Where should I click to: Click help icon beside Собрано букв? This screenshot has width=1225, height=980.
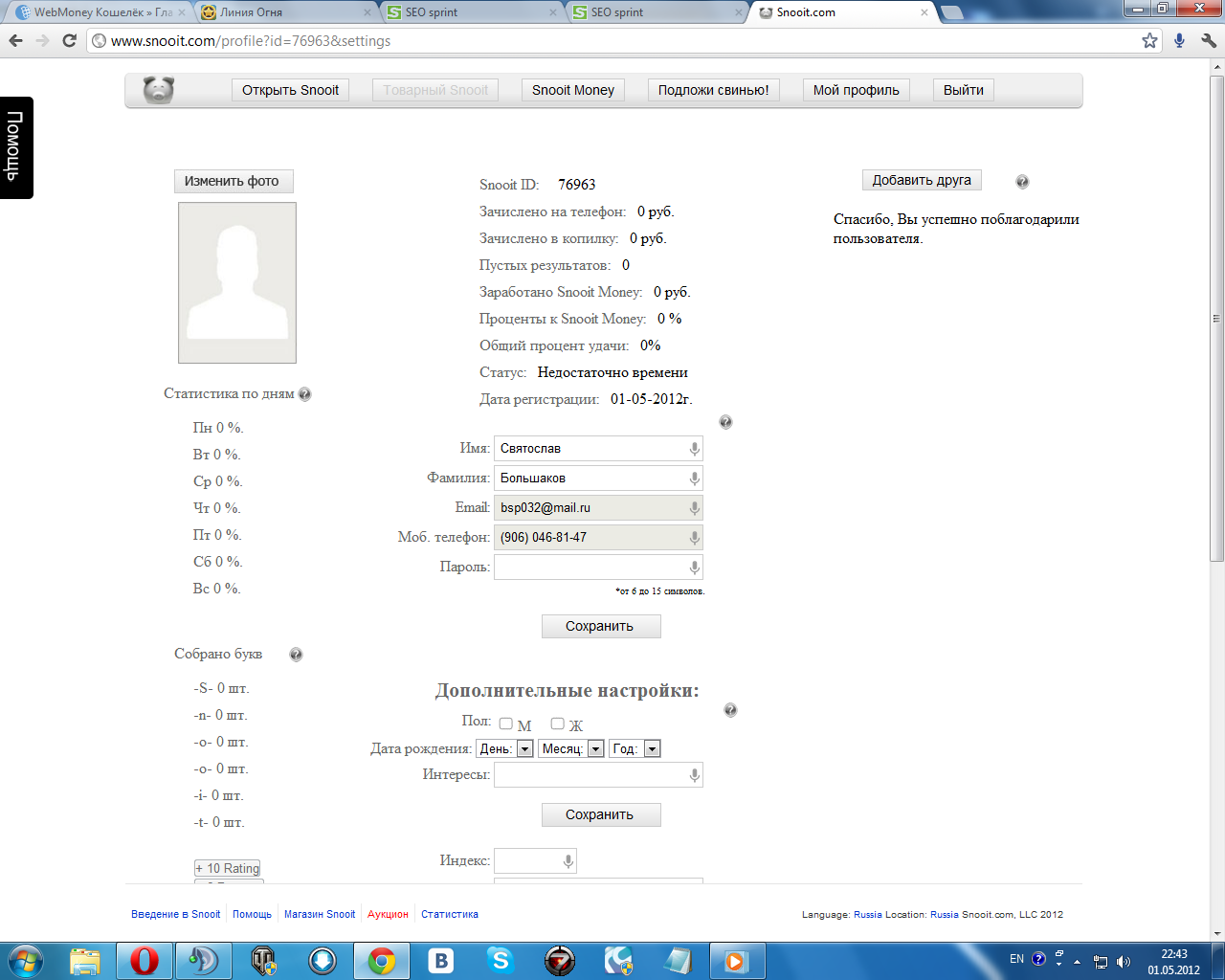coord(296,655)
